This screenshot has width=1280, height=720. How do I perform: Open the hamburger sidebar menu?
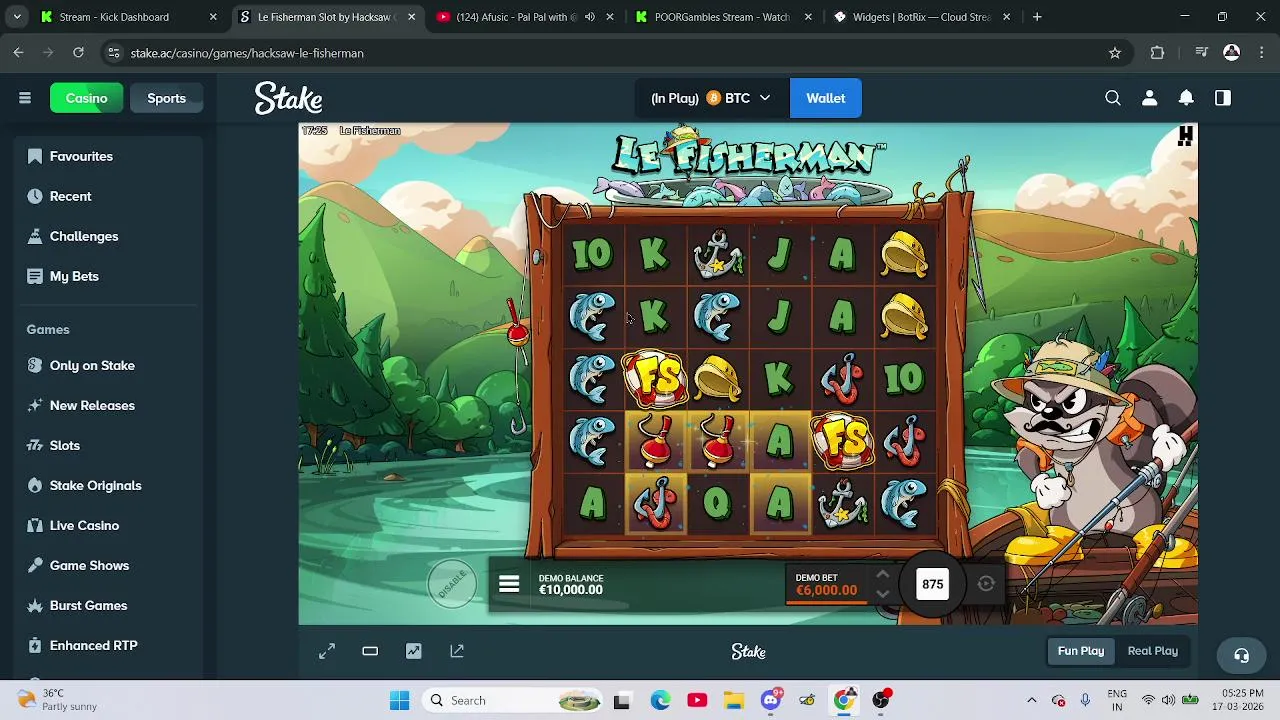tap(25, 98)
